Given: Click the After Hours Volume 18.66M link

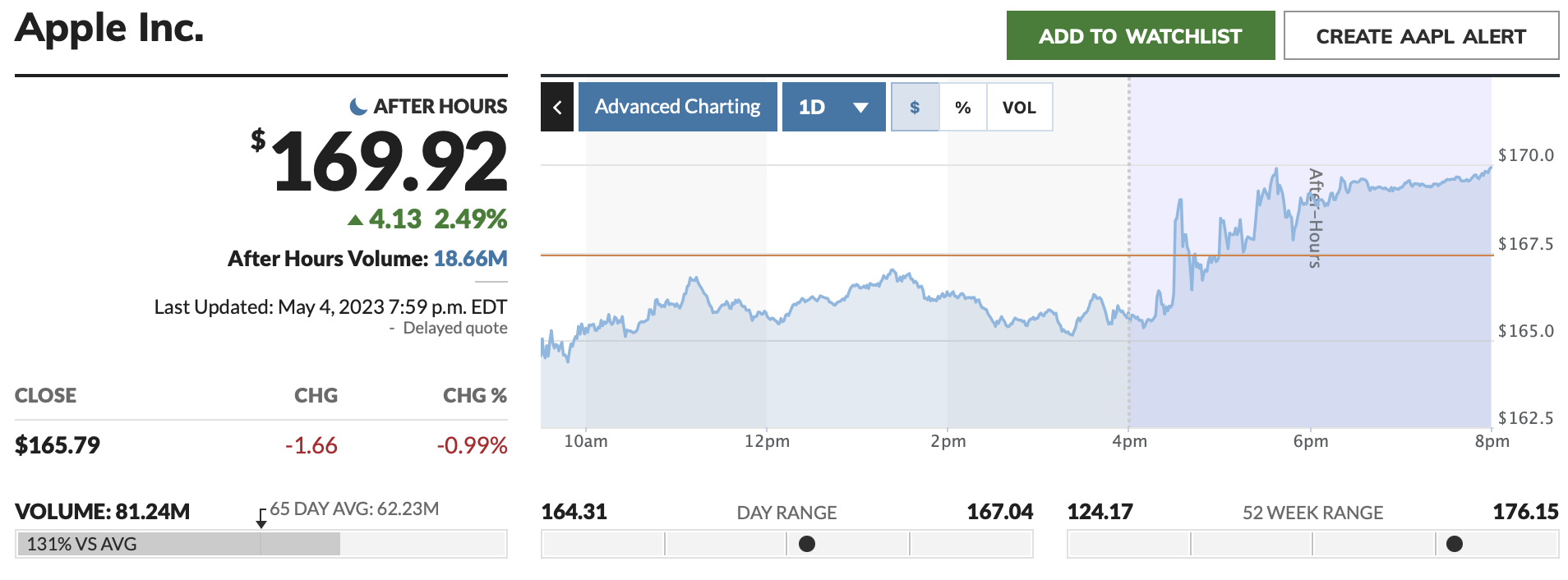Looking at the screenshot, I should pos(470,259).
